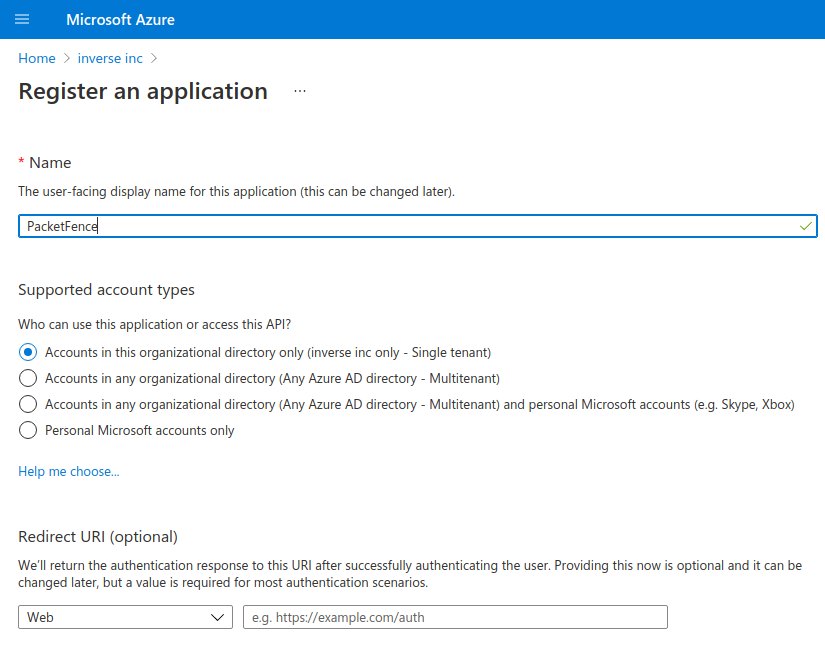Image resolution: width=825 pixels, height=647 pixels.
Task: Enable Multitenant and personal Microsoft accounts option
Action: 27,404
